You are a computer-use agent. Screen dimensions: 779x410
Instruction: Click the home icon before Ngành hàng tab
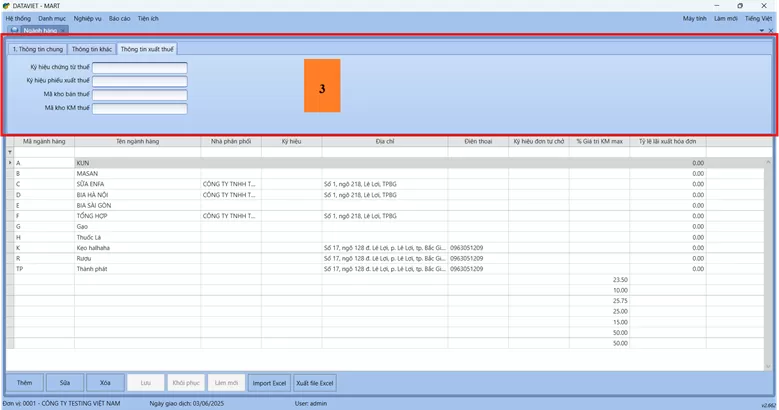(x=14, y=30)
